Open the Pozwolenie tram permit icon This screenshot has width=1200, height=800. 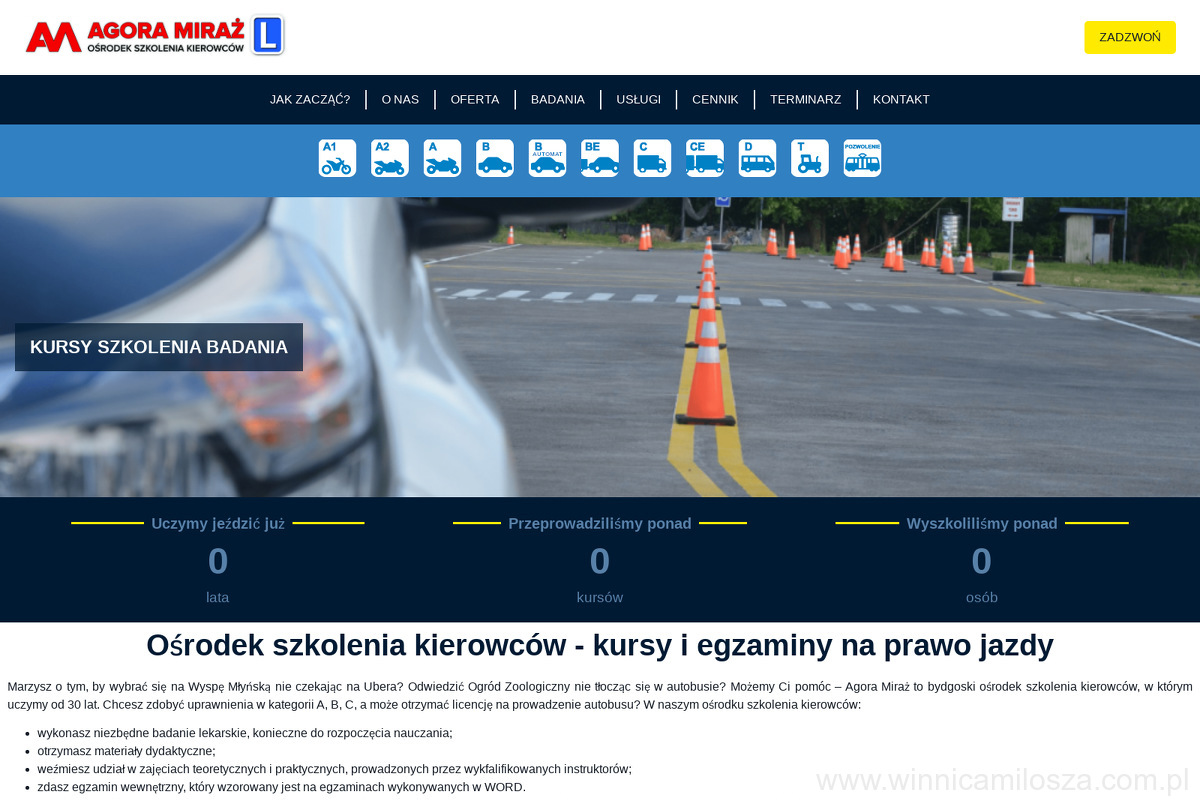pyautogui.click(x=862, y=158)
